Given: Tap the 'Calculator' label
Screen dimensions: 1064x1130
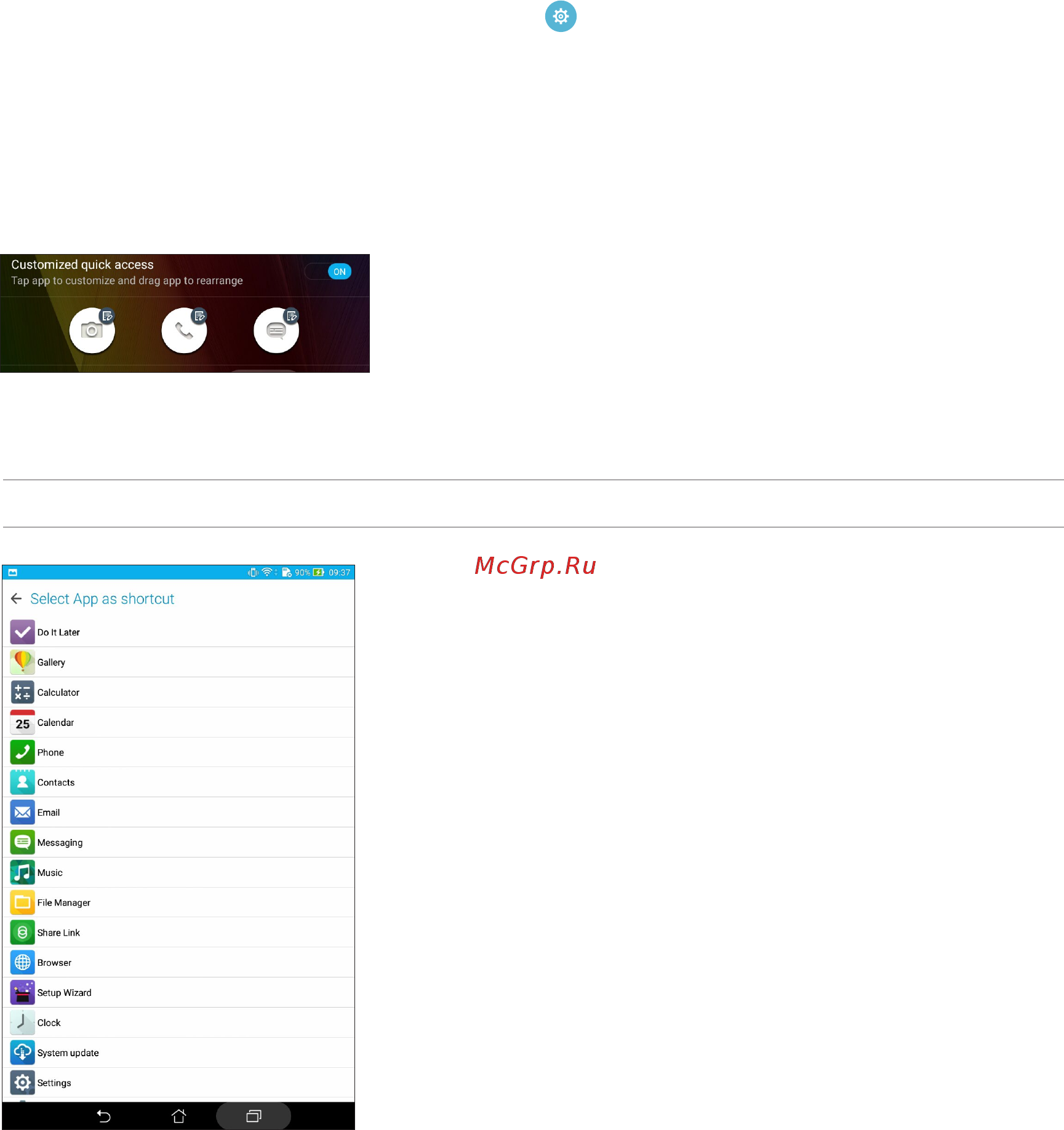Looking at the screenshot, I should [58, 693].
